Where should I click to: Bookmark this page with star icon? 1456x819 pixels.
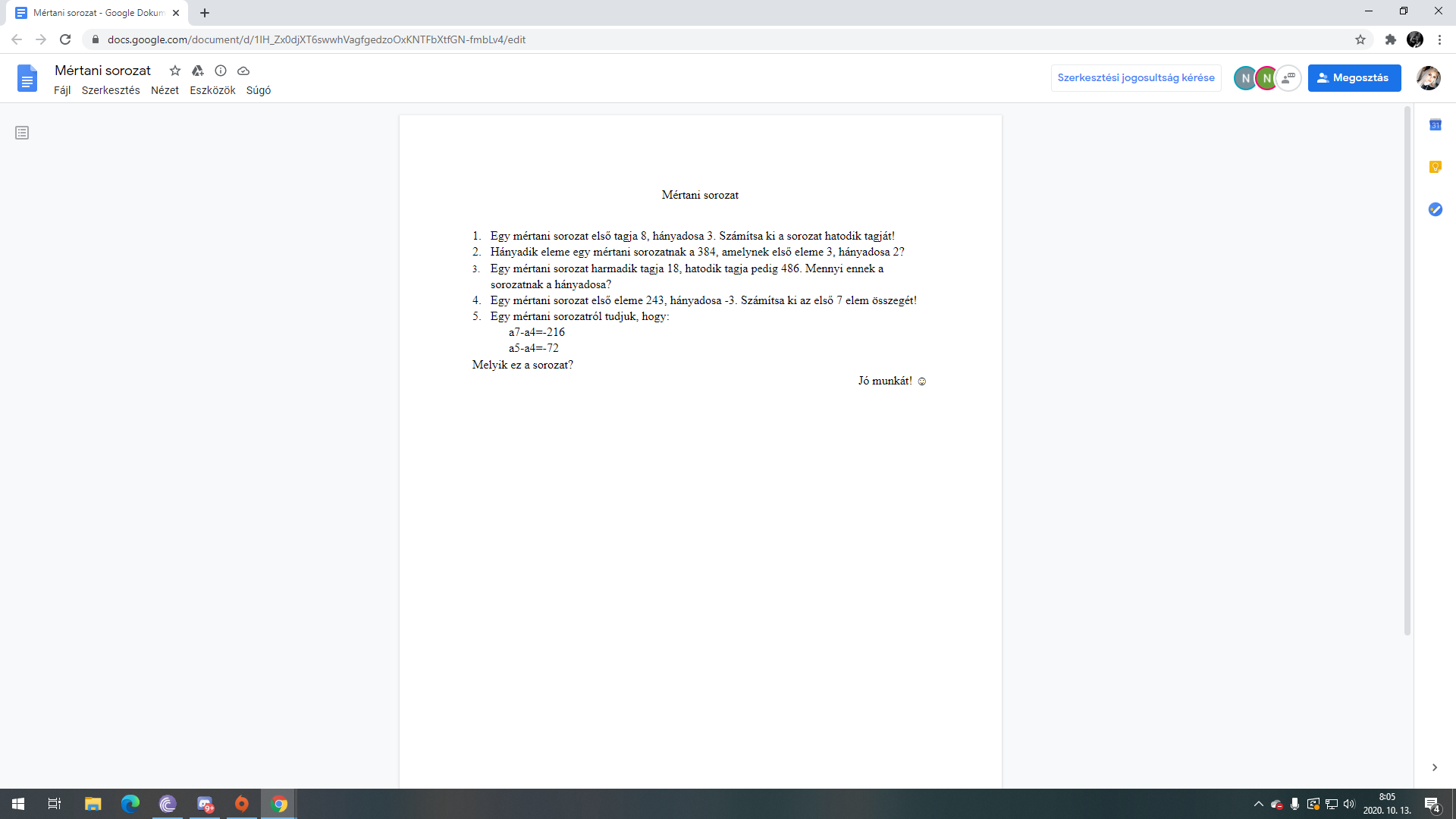click(1360, 39)
